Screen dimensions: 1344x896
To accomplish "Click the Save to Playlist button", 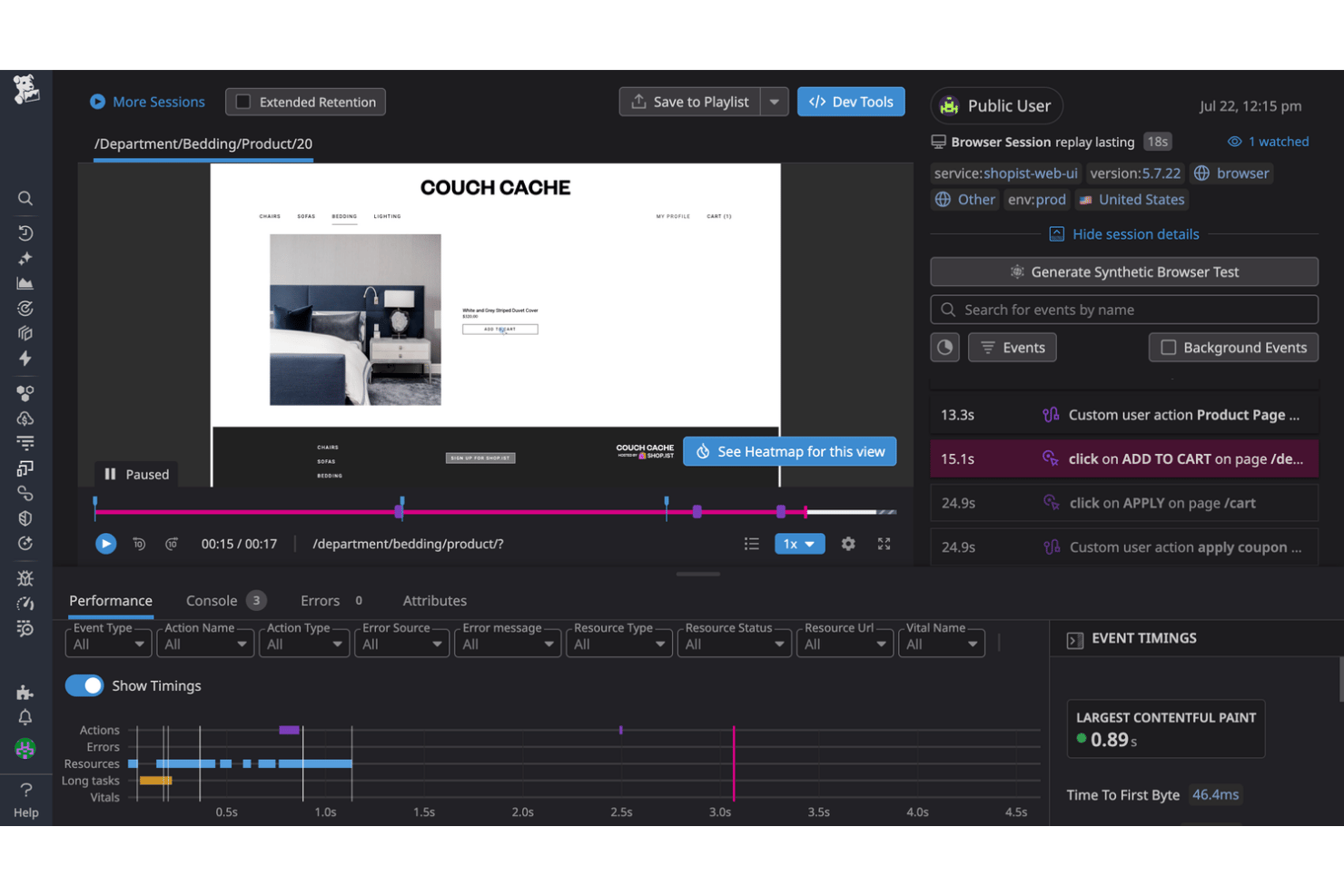I will 691,102.
